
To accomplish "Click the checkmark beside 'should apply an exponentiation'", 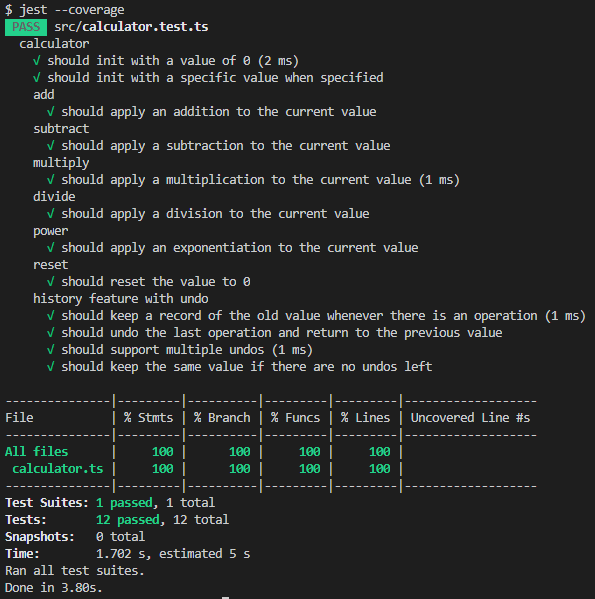I will click(x=50, y=248).
